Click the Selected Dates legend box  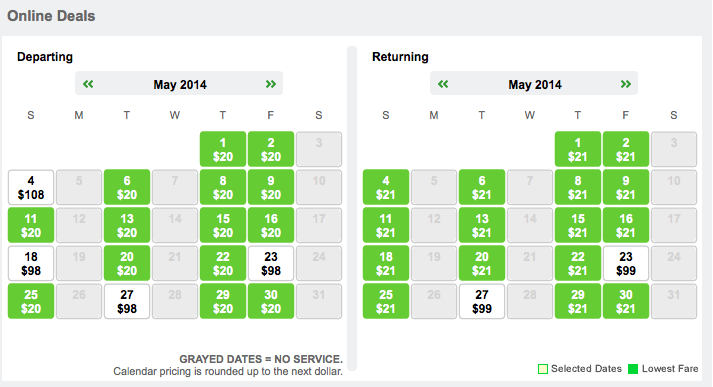coord(542,369)
